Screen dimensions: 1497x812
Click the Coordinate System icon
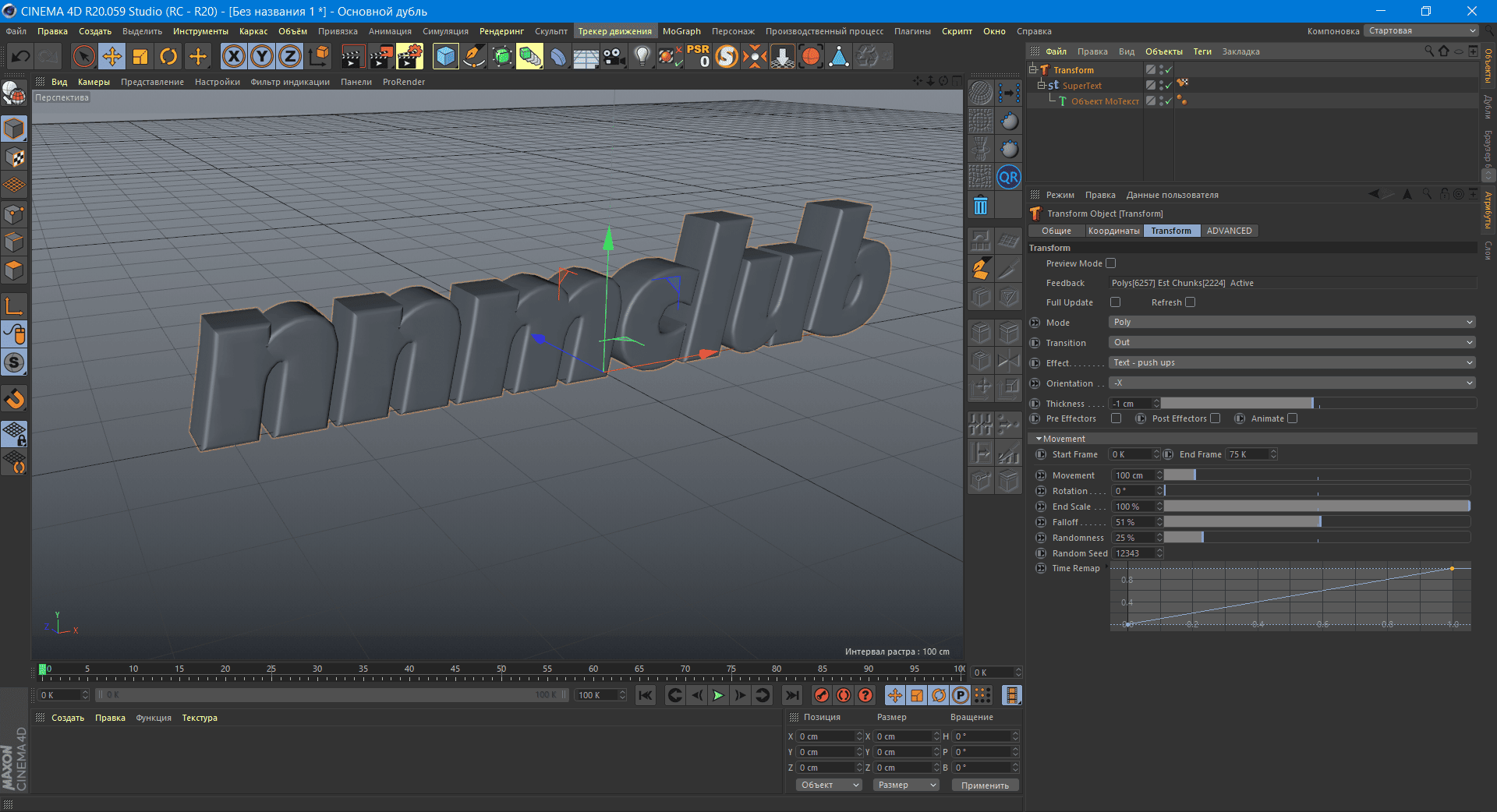point(318,56)
